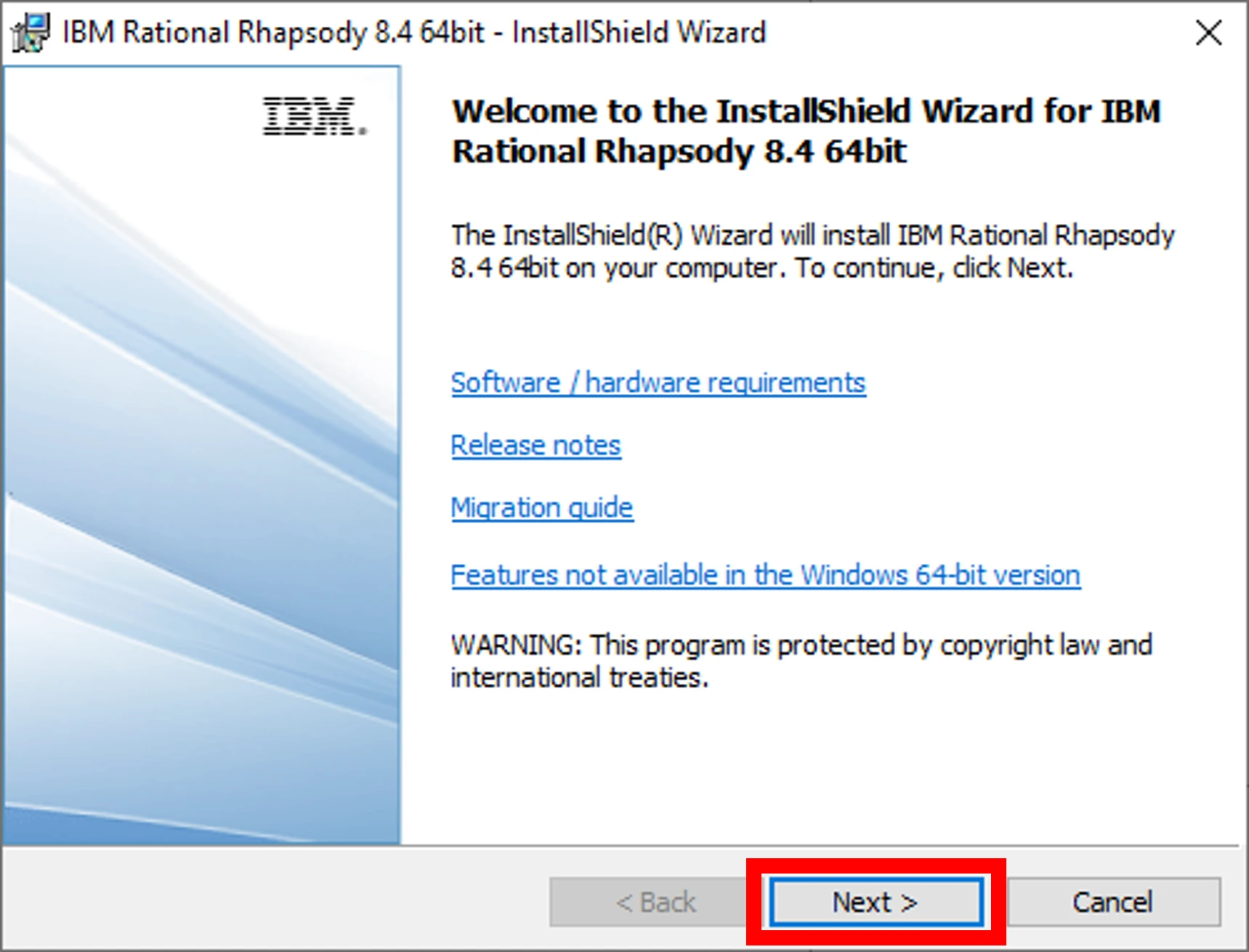Screen dimensions: 1249x952
Task: Click the bold Welcome heading's first line
Action: coord(806,111)
